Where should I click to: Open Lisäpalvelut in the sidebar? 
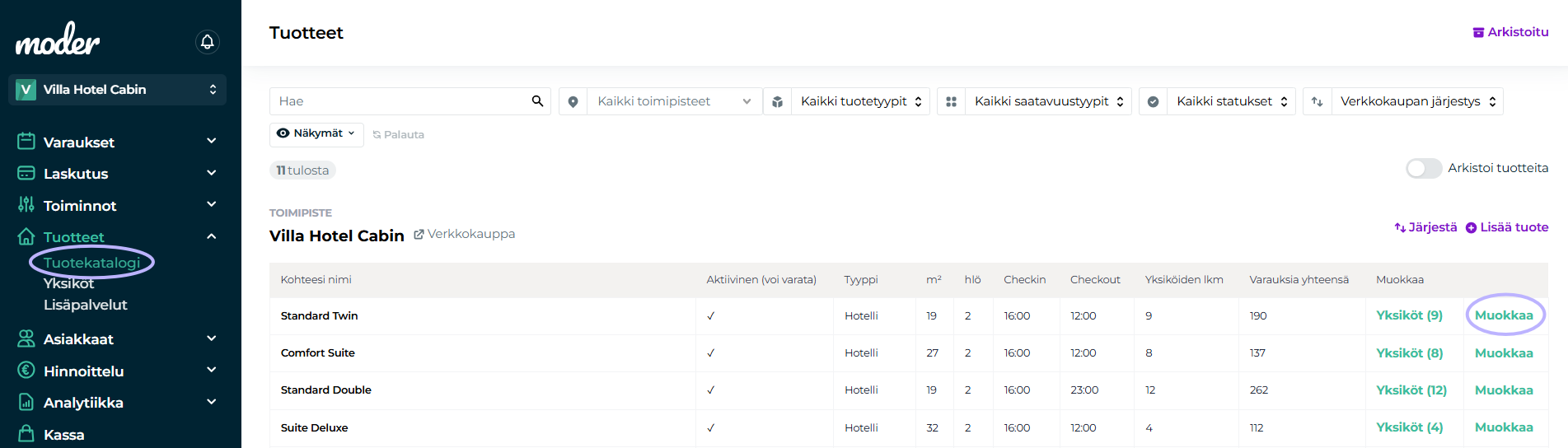(x=85, y=305)
